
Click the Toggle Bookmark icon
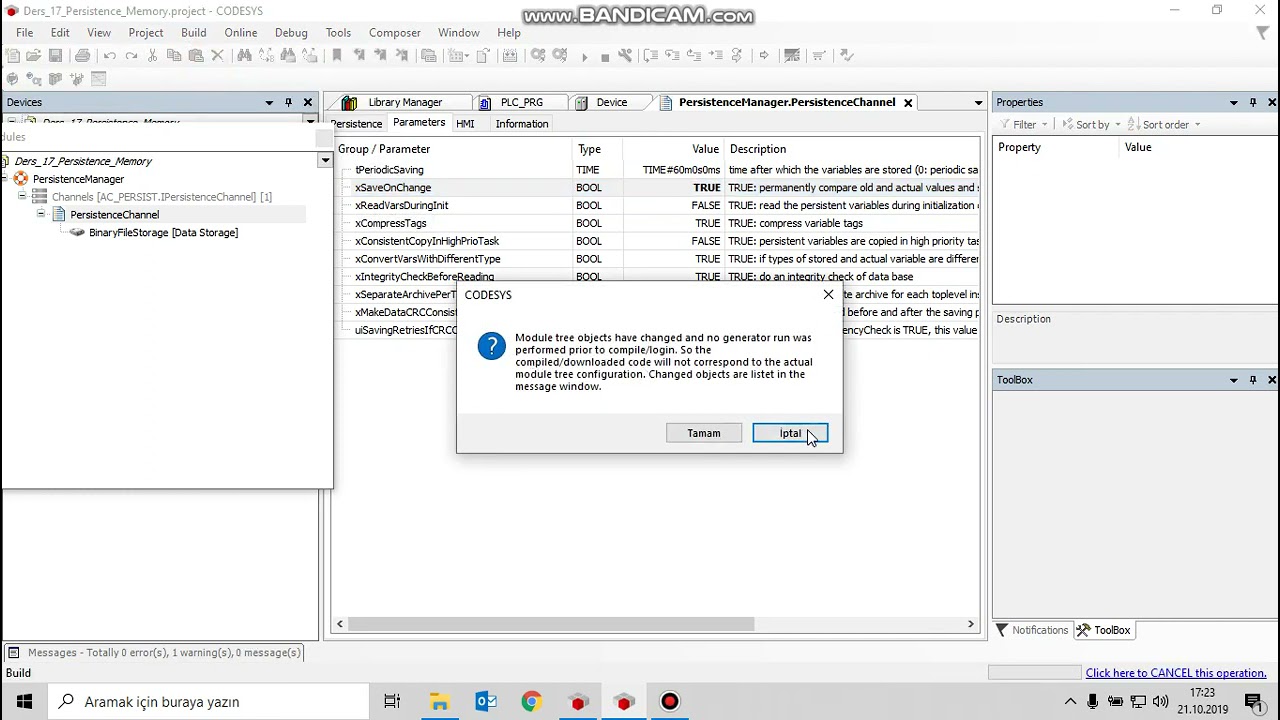[337, 56]
